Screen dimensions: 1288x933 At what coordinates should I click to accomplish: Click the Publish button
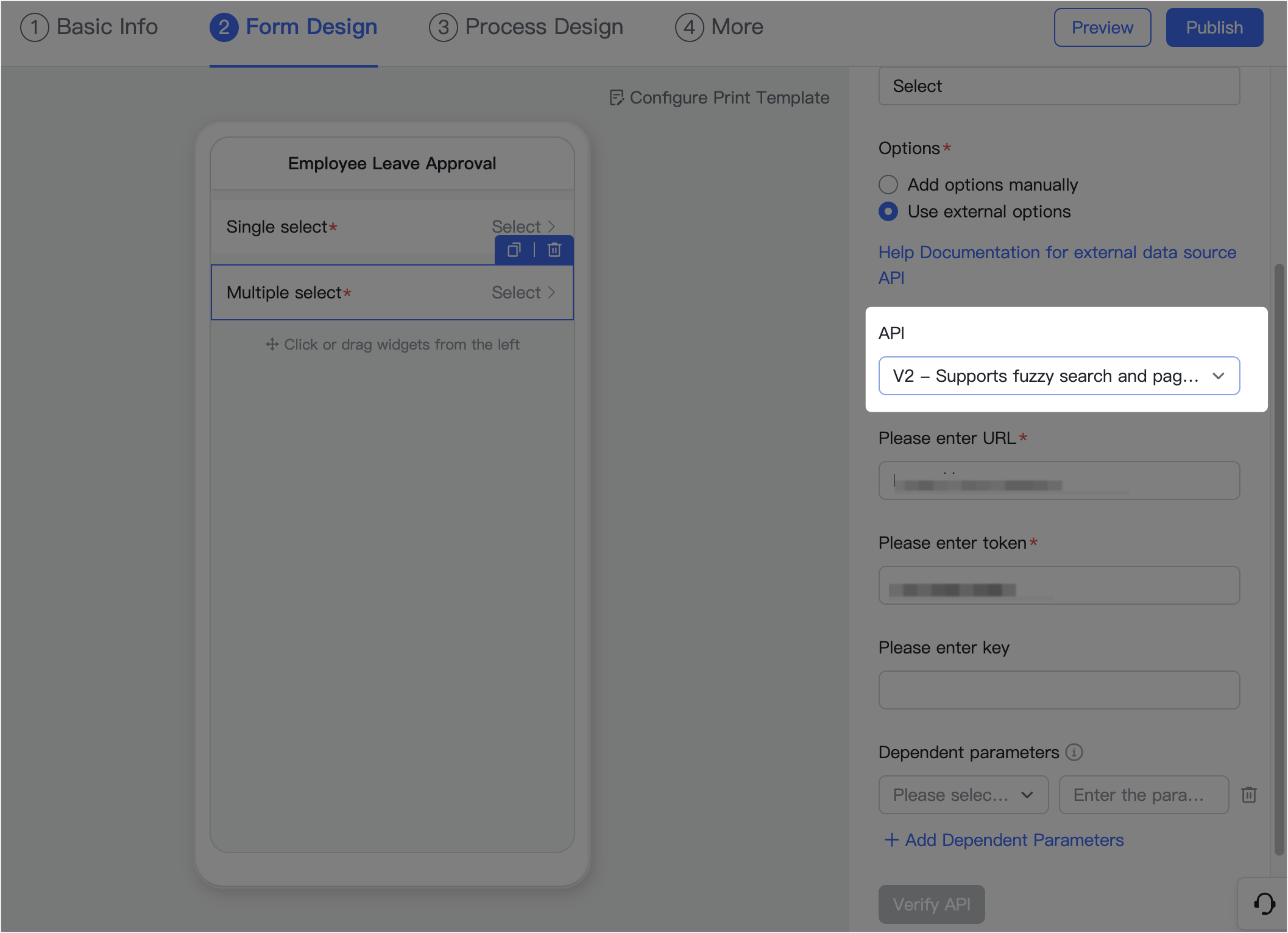(x=1214, y=27)
